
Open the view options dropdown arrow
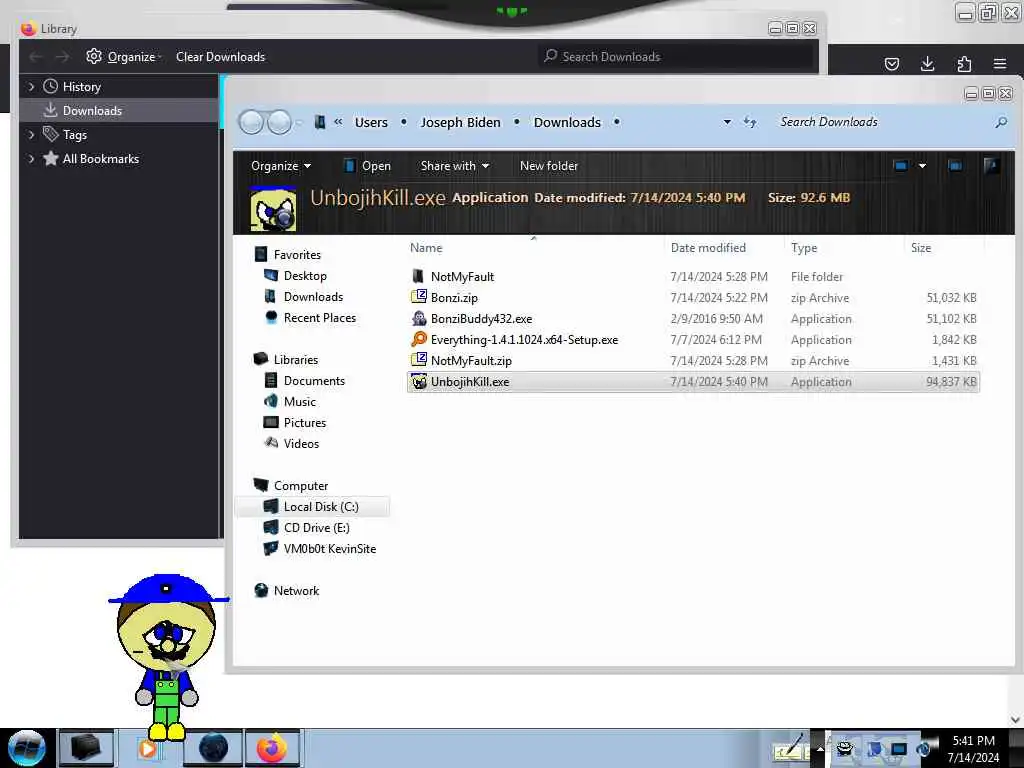pyautogui.click(x=922, y=166)
